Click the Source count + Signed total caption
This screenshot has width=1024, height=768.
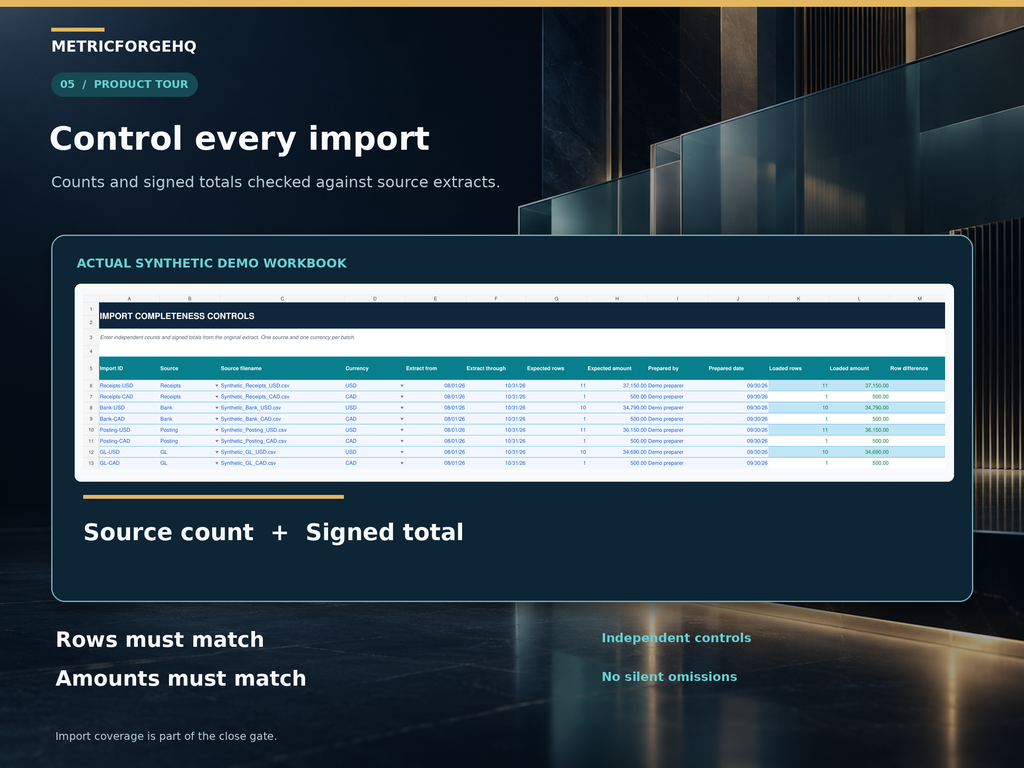click(274, 532)
